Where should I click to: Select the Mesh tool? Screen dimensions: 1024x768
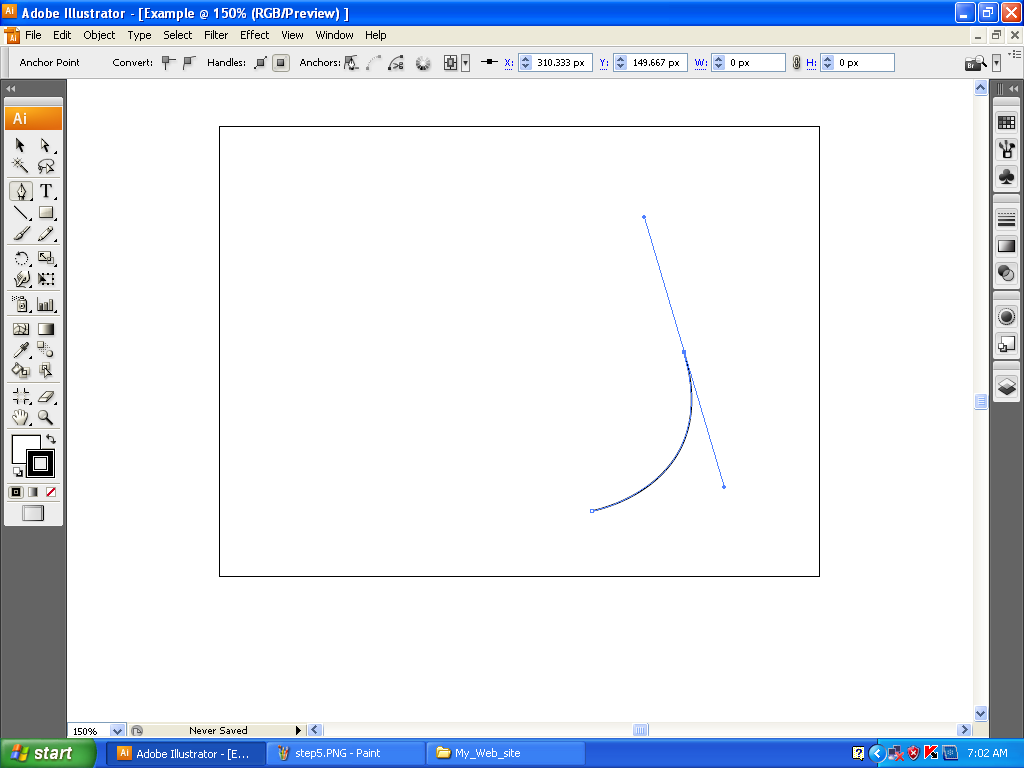click(x=20, y=329)
